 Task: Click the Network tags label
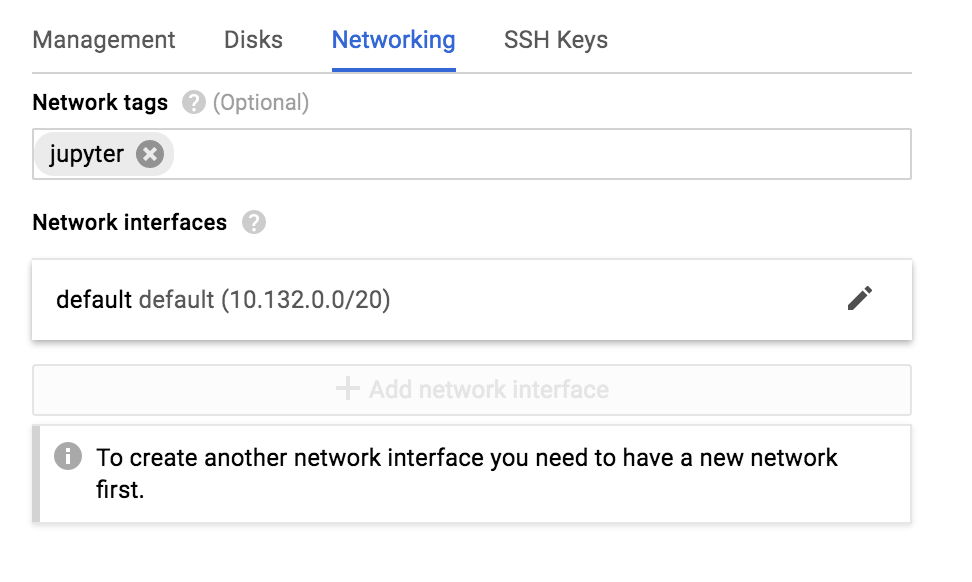(100, 103)
